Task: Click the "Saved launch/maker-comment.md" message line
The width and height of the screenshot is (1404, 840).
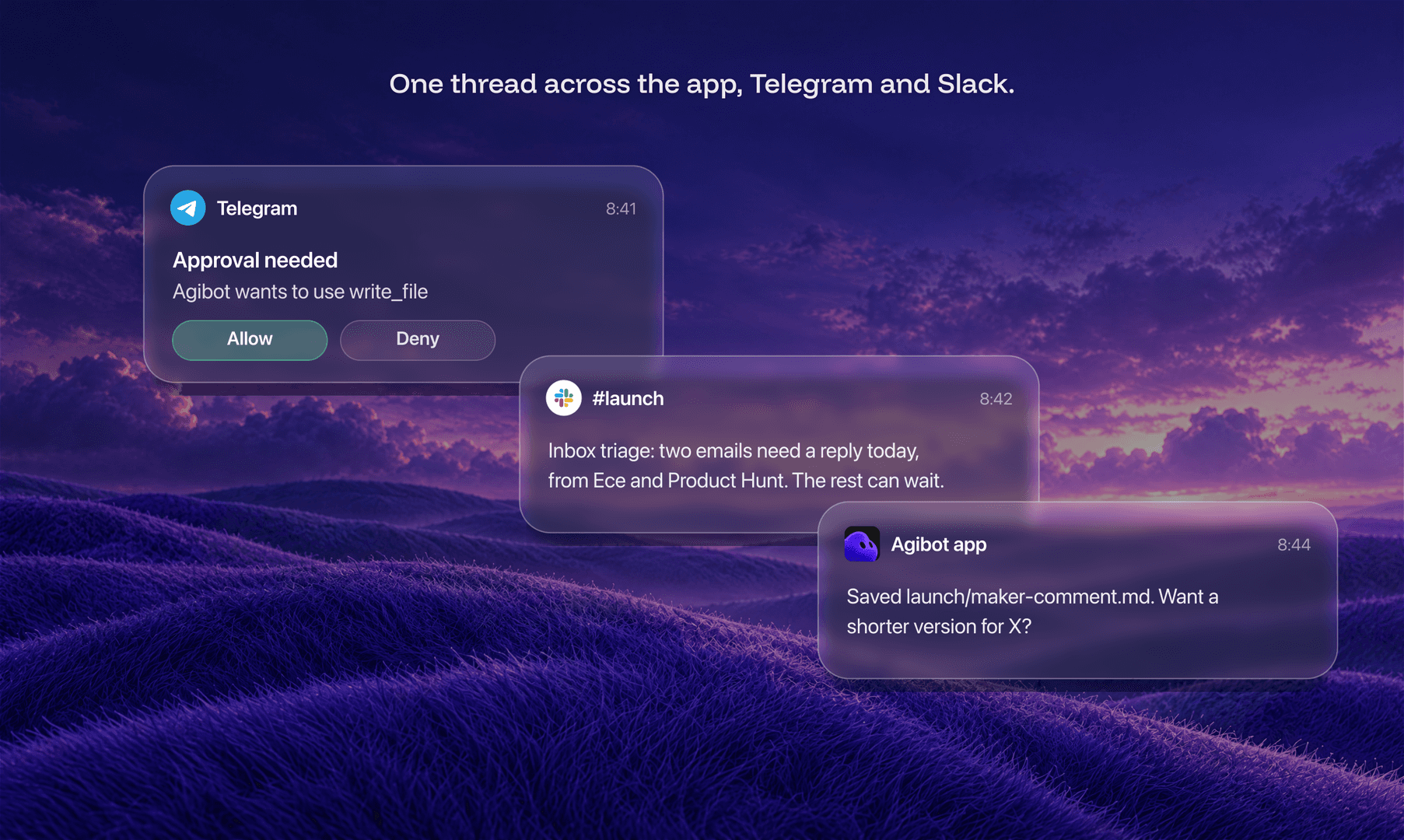Action: click(x=1032, y=597)
